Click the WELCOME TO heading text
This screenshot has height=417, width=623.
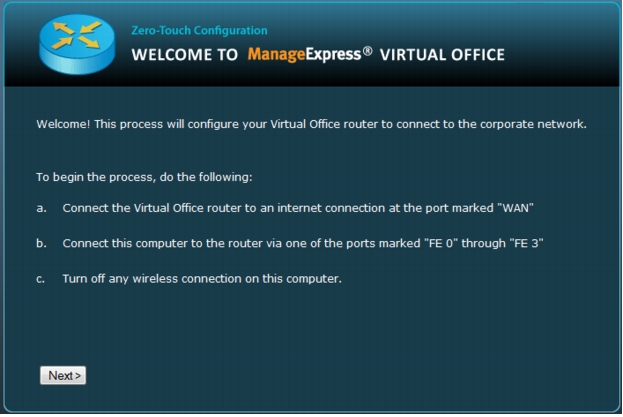coord(185,55)
